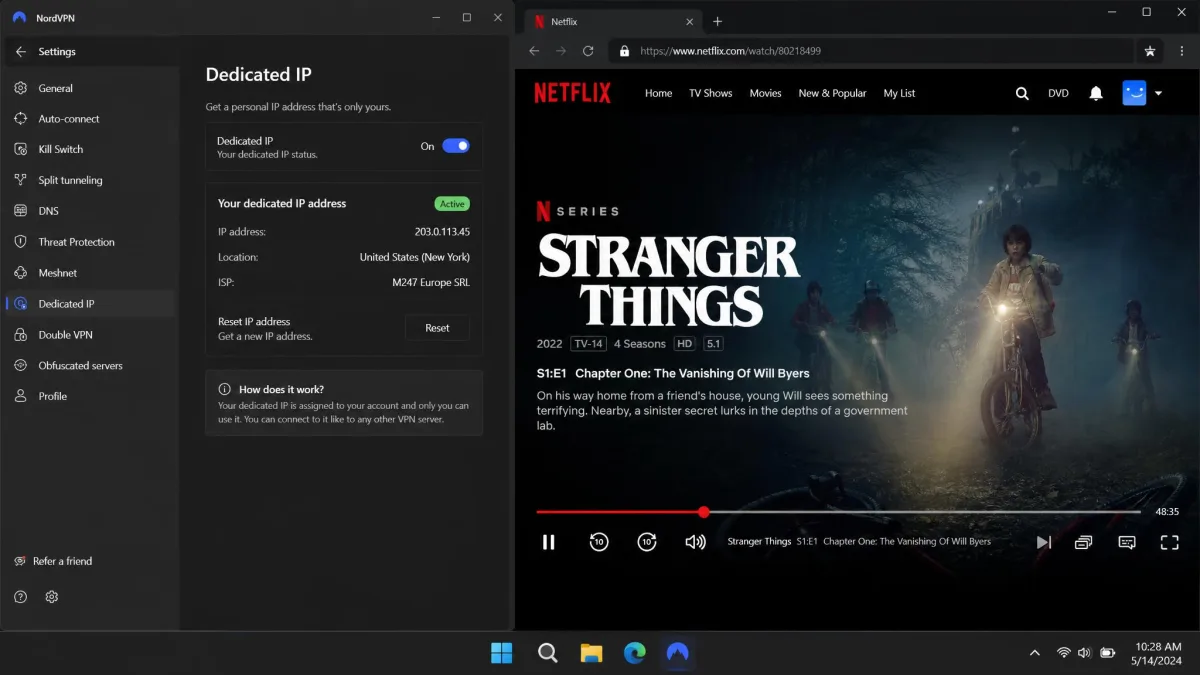
Task: Click the Netflix browser tab
Action: 612,21
